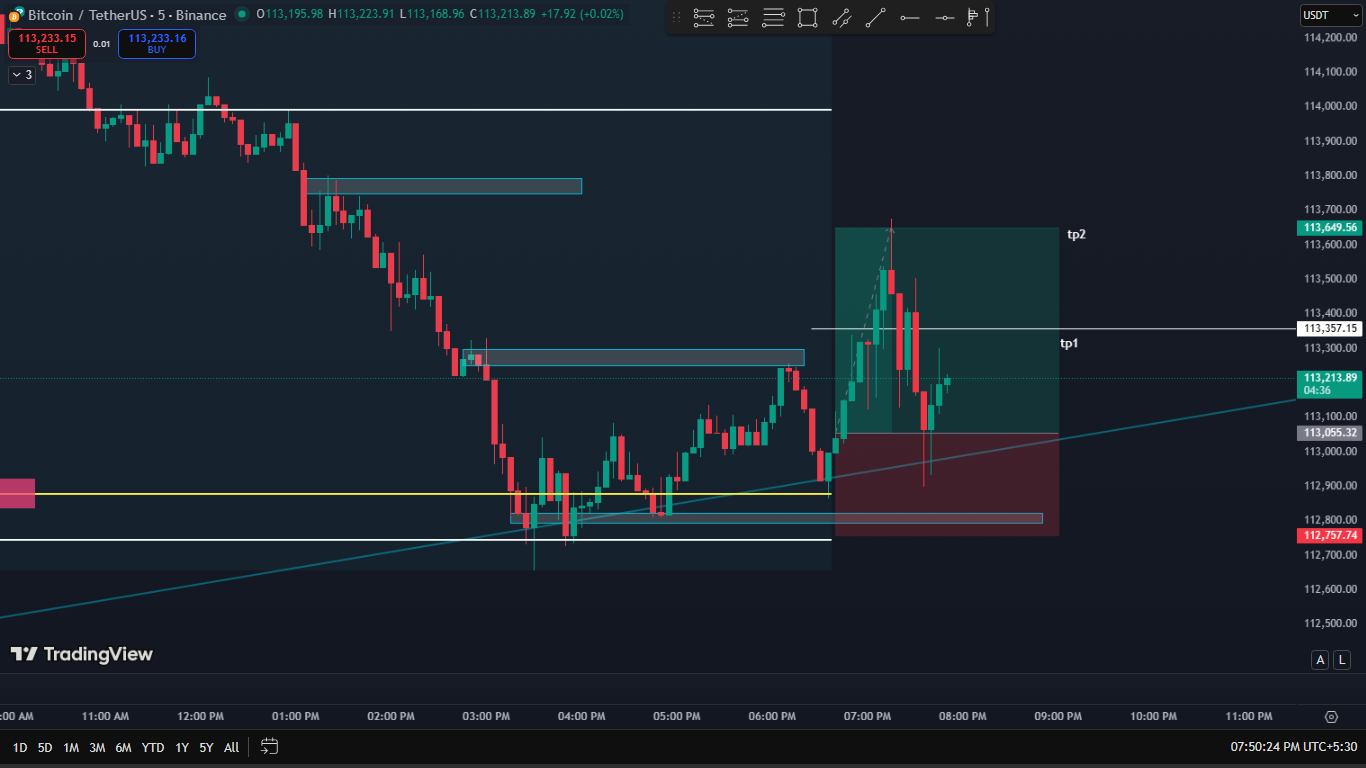Screen dimensions: 1366x768
Task: Toggle auto scale with the A button
Action: click(x=1321, y=660)
